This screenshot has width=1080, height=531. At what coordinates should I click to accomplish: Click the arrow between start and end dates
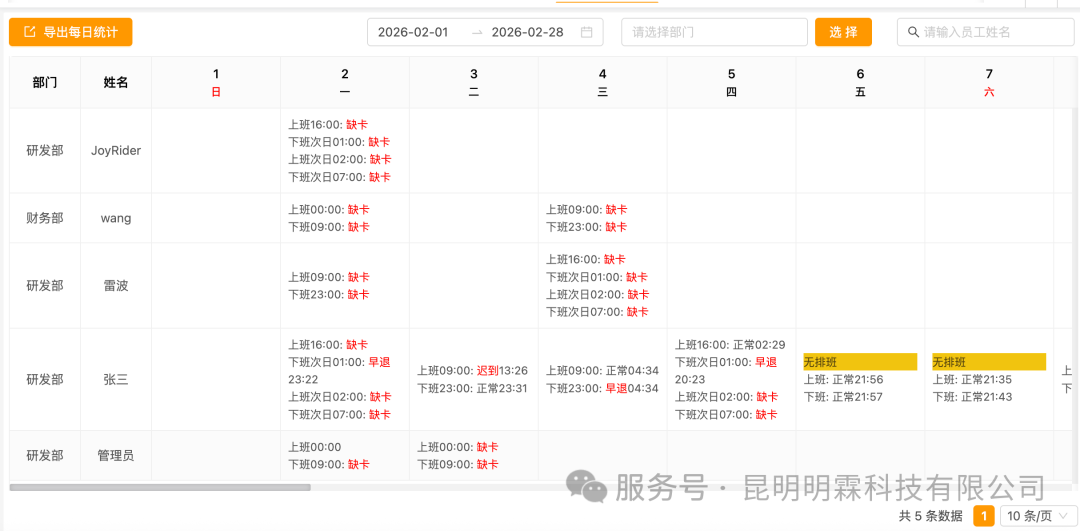pyautogui.click(x=477, y=32)
